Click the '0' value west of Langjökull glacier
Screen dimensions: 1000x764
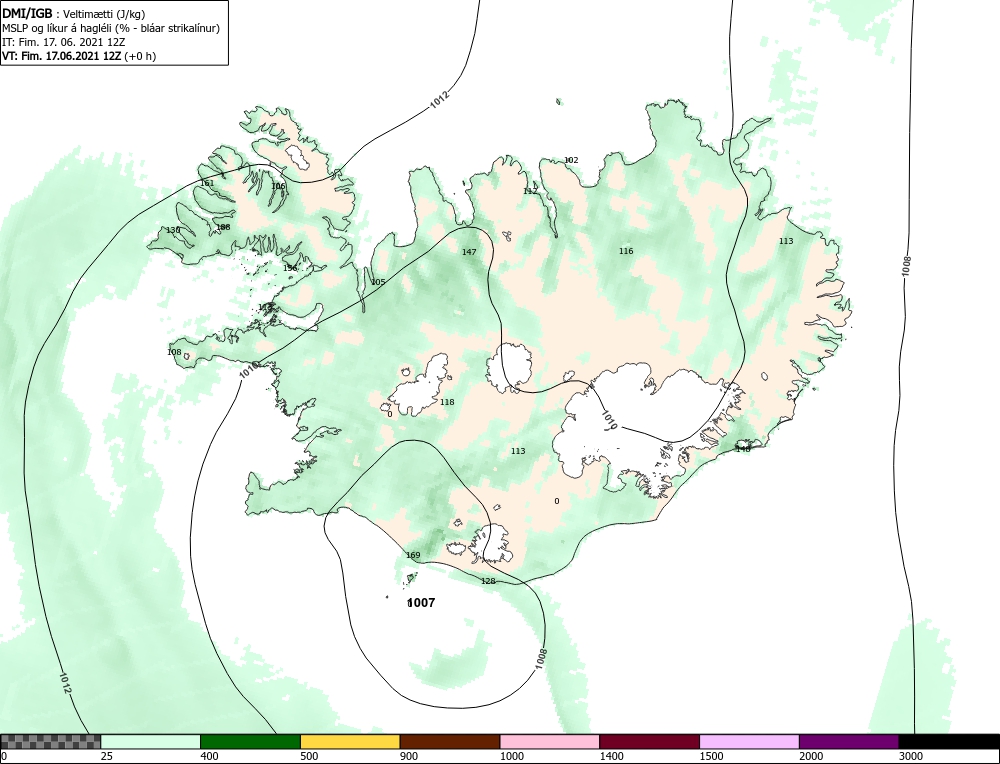pos(390,415)
